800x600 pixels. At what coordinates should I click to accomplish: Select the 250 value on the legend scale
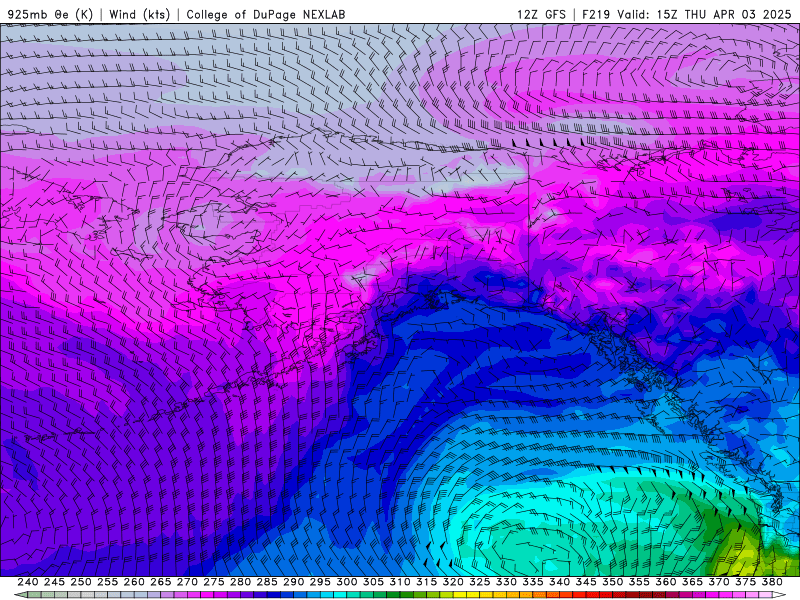[81, 582]
